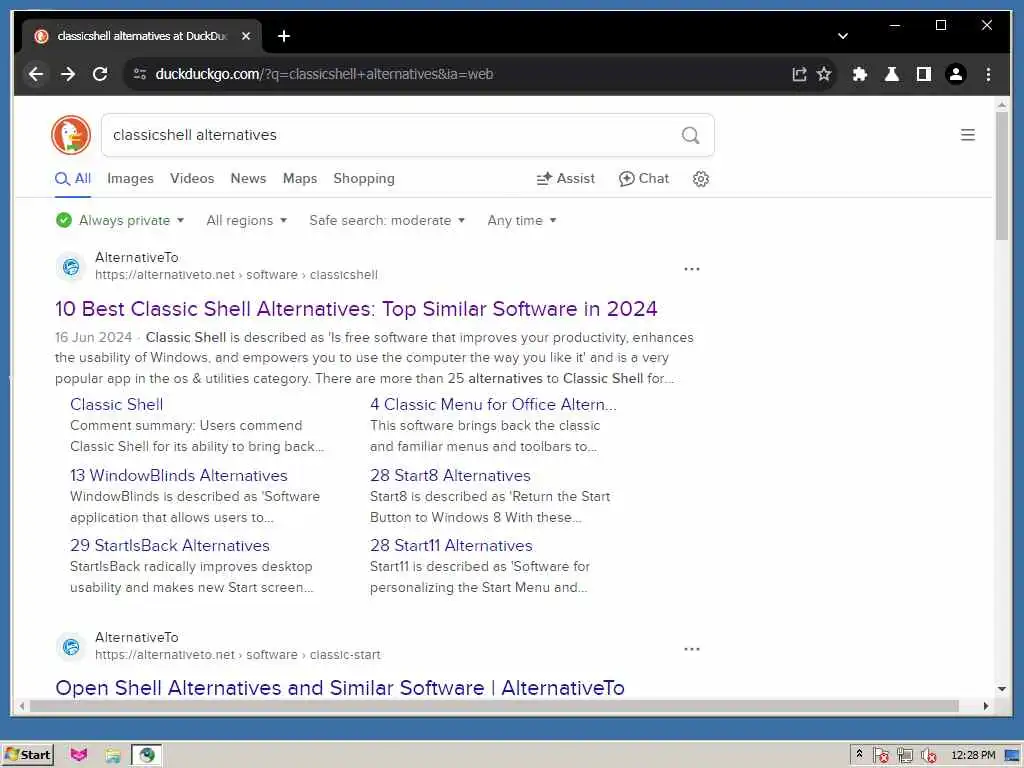Click the alternativeto.net classic-start URL breadcrumb
The height and width of the screenshot is (768, 1024).
tap(238, 655)
